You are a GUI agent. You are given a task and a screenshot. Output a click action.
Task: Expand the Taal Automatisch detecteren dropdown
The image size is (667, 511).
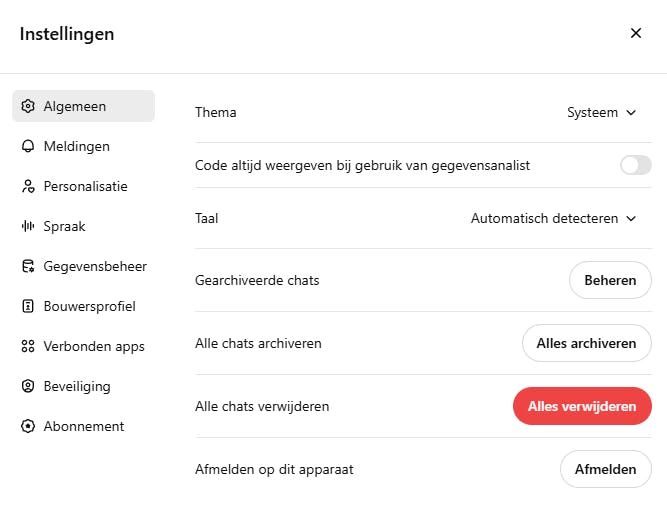tap(553, 218)
